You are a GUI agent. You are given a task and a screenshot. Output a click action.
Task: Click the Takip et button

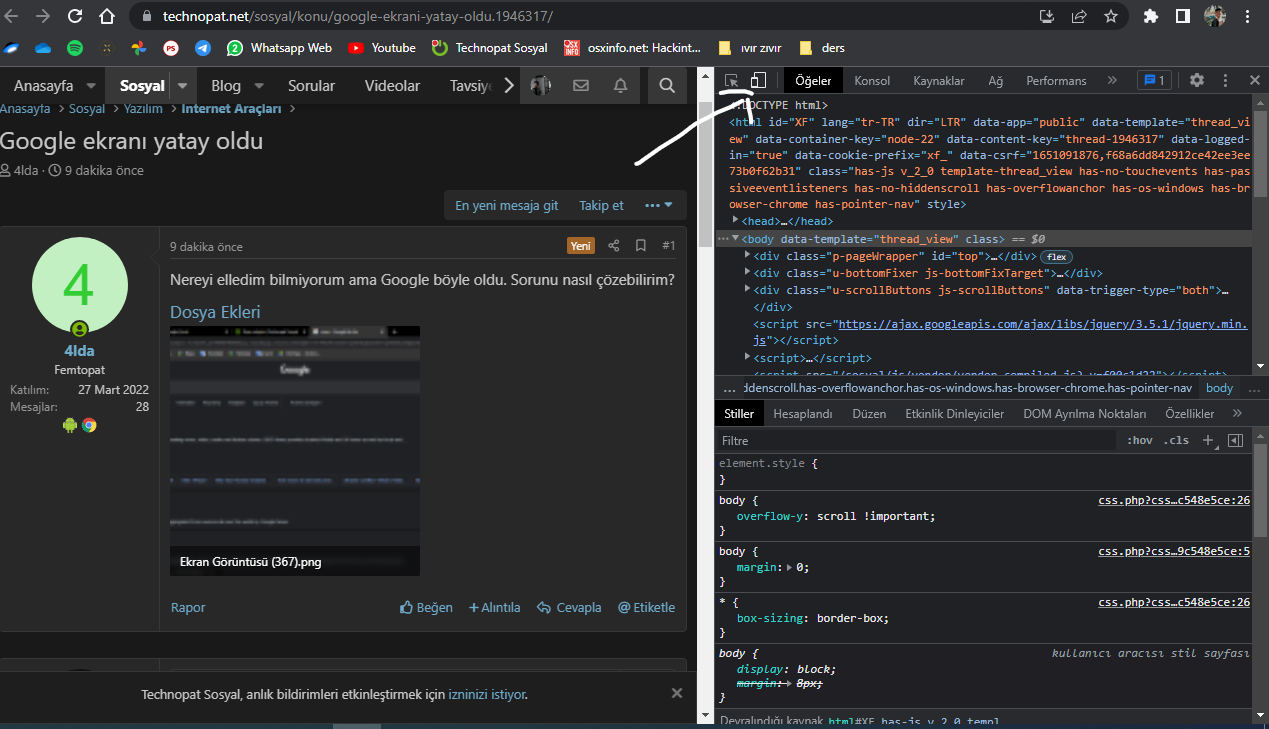click(x=601, y=205)
